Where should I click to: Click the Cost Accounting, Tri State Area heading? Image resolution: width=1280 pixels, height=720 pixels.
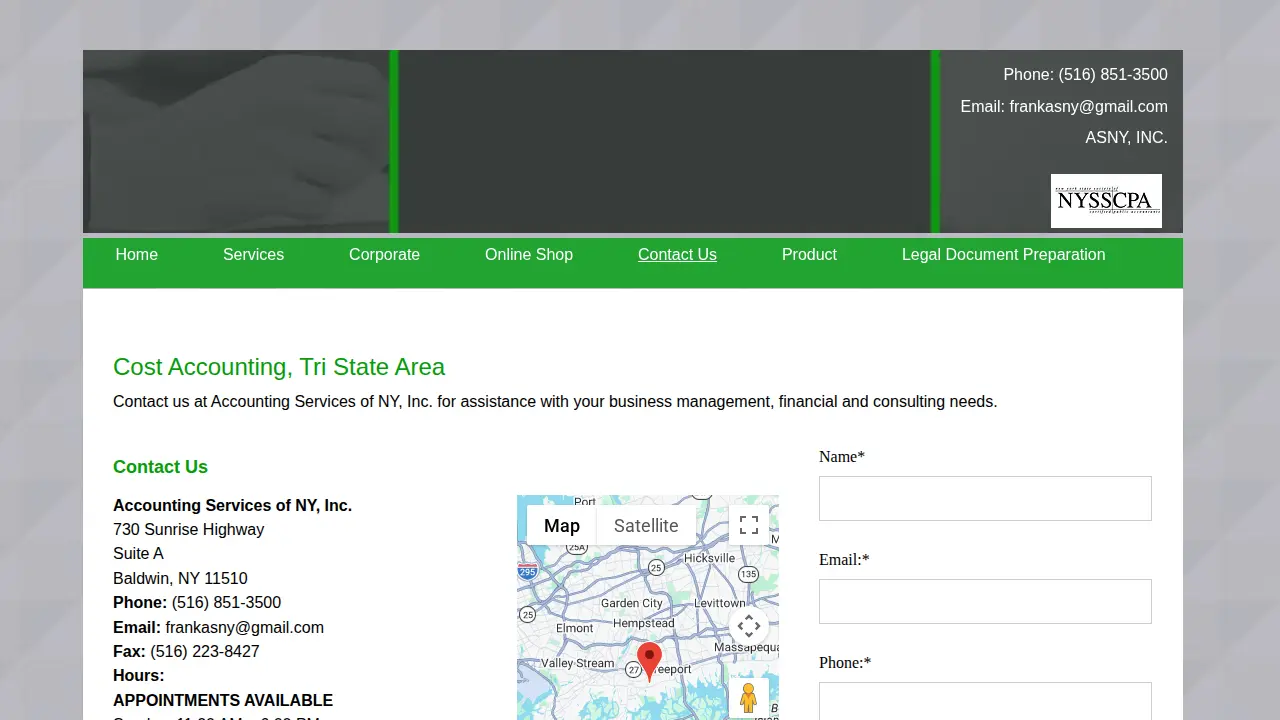tap(279, 367)
